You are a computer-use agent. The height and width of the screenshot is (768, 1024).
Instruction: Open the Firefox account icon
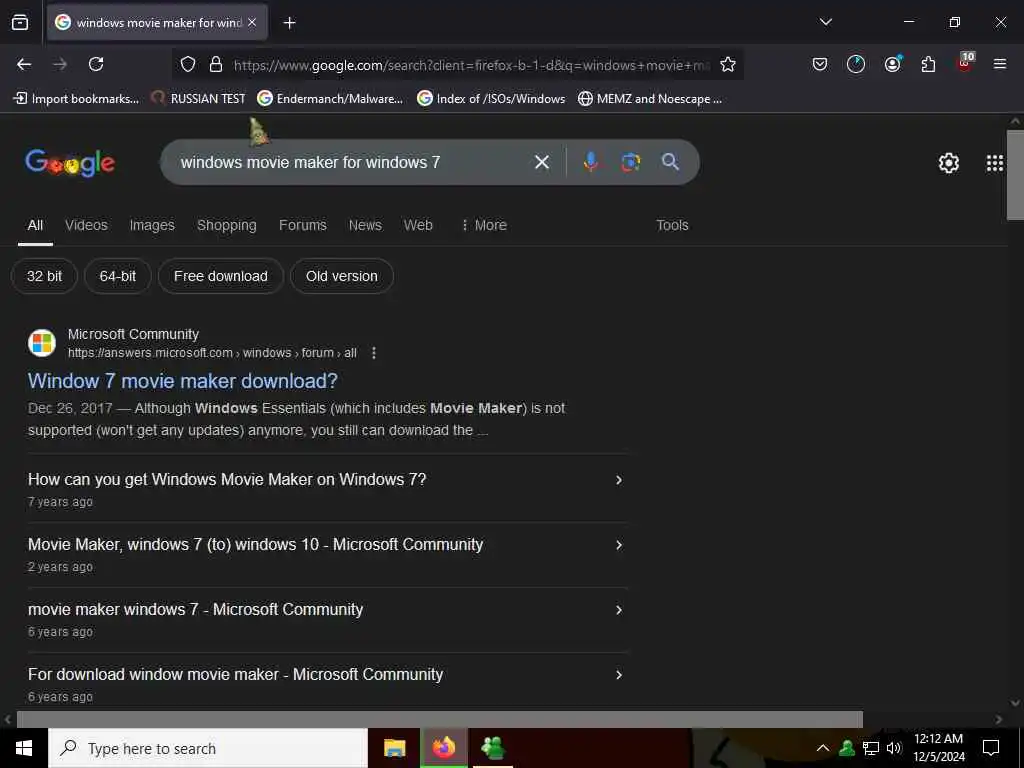[x=892, y=64]
